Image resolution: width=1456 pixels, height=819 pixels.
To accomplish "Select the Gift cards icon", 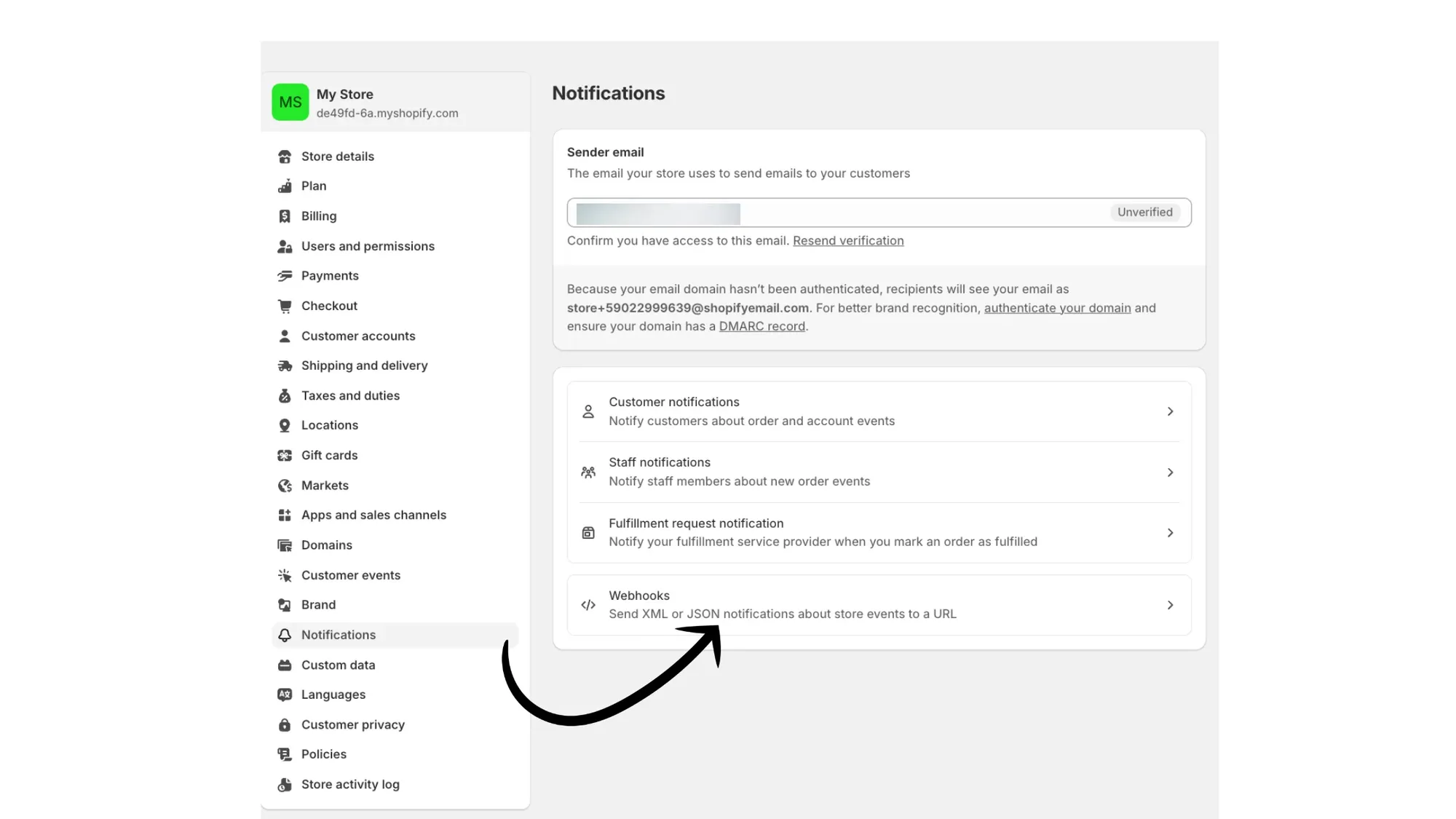I will pyautogui.click(x=285, y=455).
